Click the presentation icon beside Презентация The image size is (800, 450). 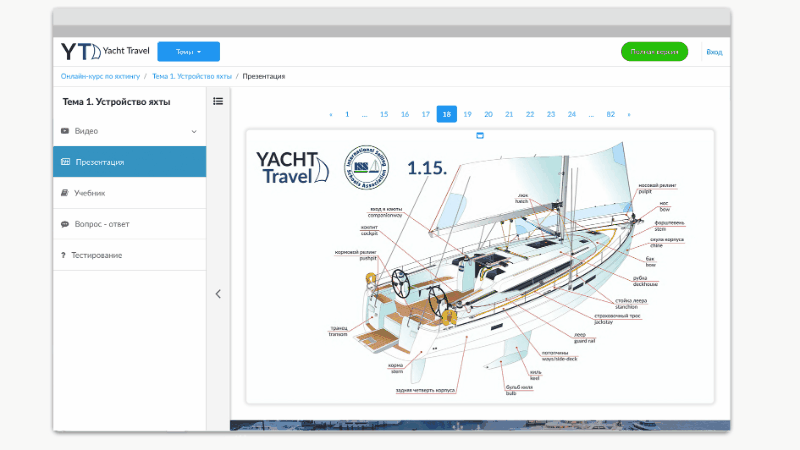(65, 161)
